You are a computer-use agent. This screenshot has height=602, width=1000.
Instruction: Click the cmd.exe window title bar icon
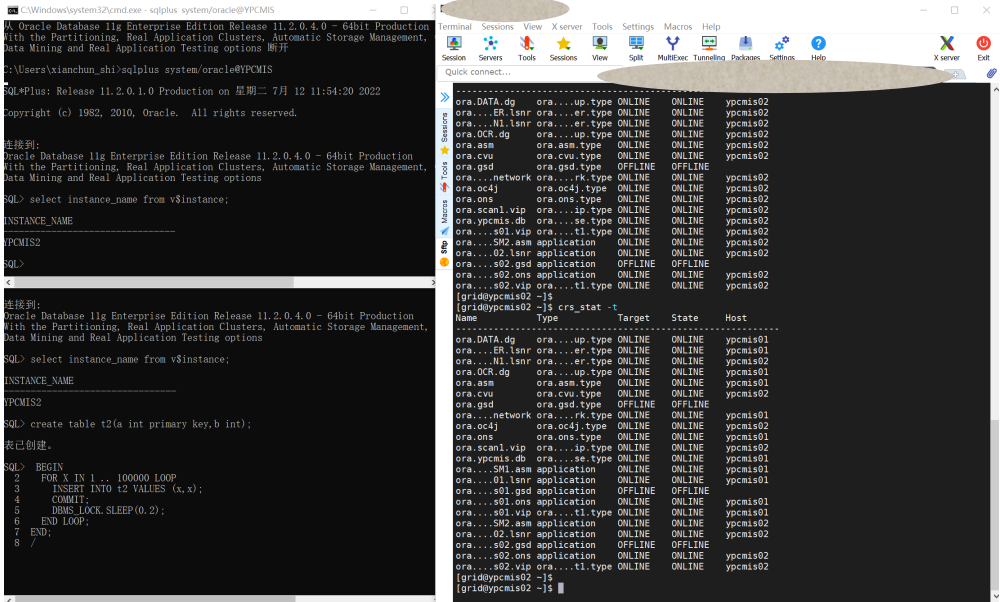[x=13, y=10]
